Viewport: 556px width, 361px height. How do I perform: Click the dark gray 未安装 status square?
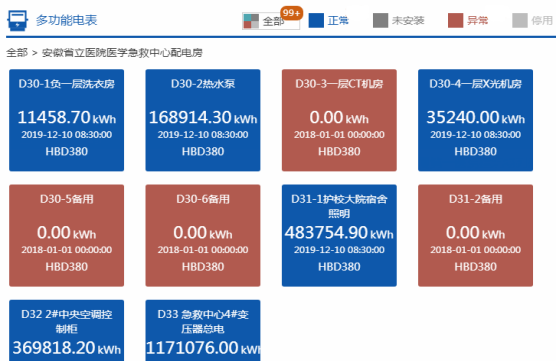point(380,21)
